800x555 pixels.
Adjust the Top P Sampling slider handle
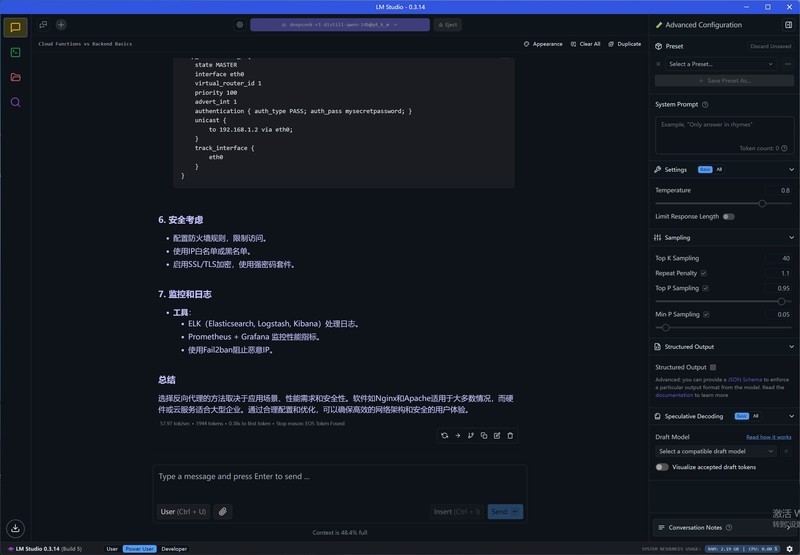(782, 301)
